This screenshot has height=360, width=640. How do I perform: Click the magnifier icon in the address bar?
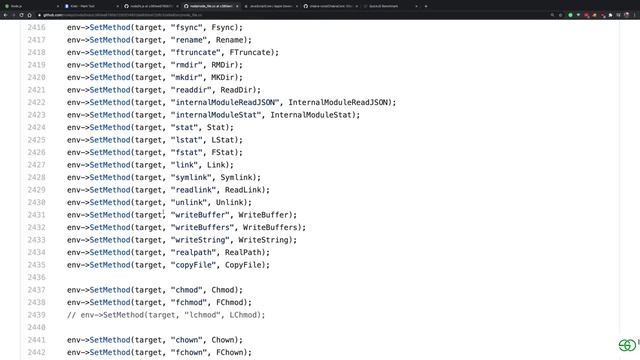(552, 15)
